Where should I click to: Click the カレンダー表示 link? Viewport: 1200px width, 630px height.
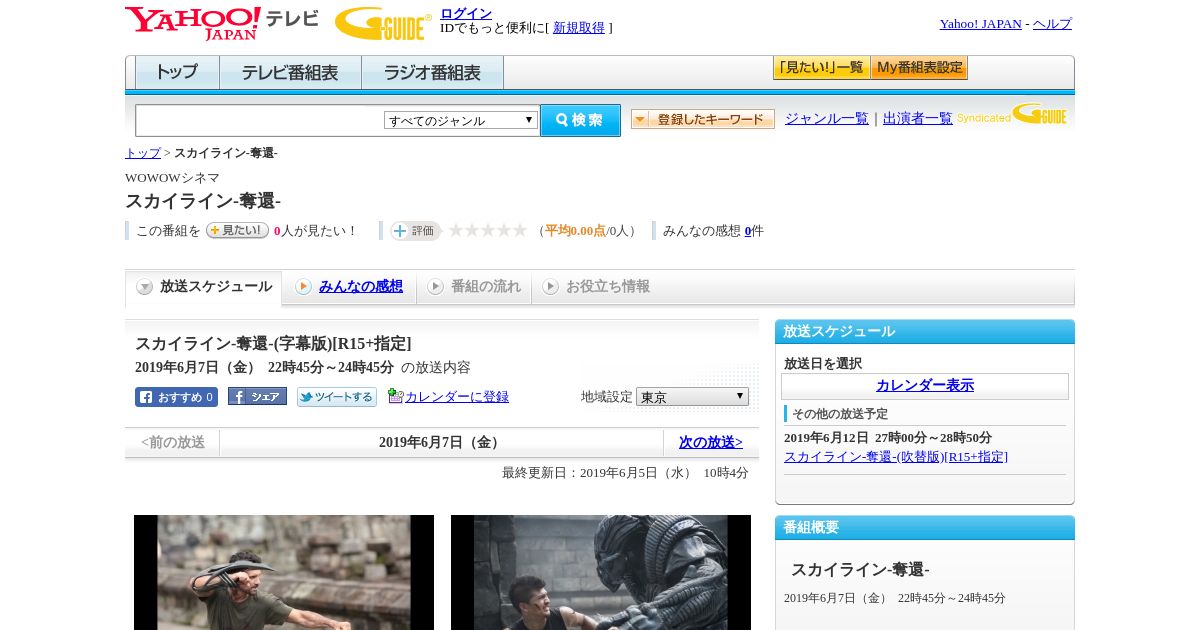(925, 385)
